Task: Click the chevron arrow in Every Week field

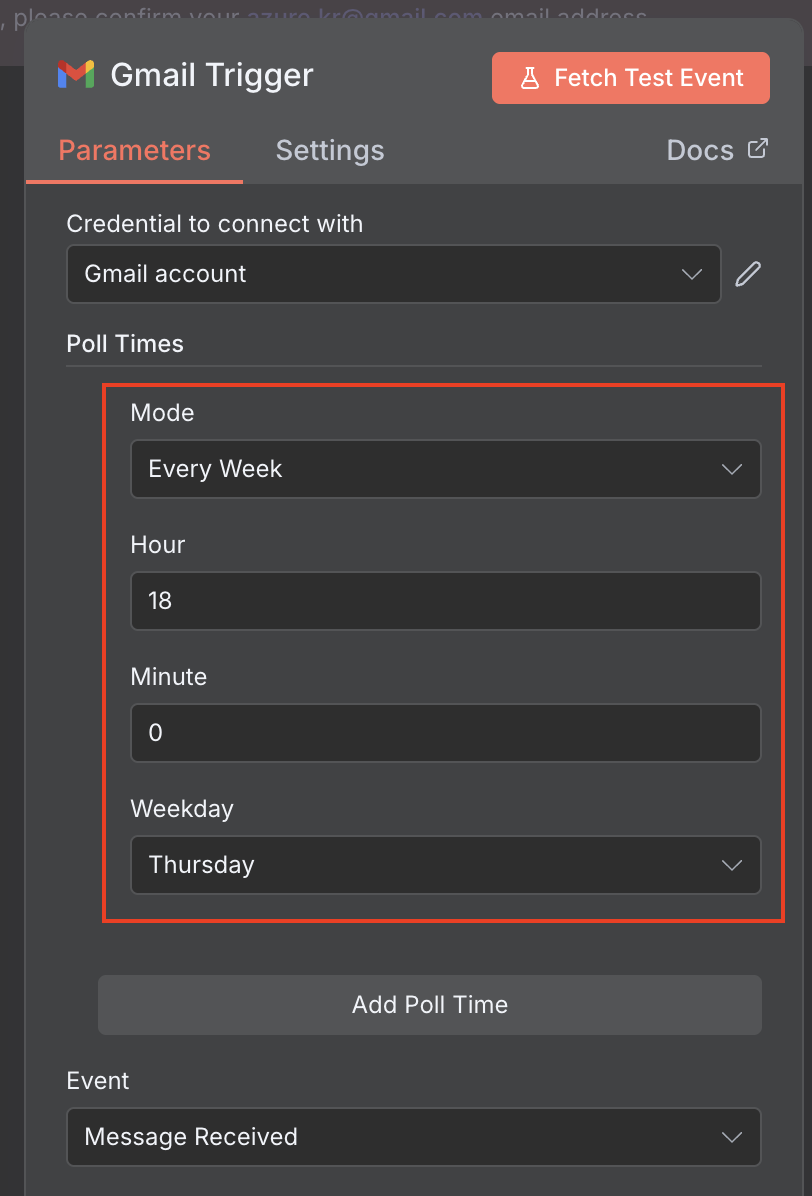Action: coord(732,469)
